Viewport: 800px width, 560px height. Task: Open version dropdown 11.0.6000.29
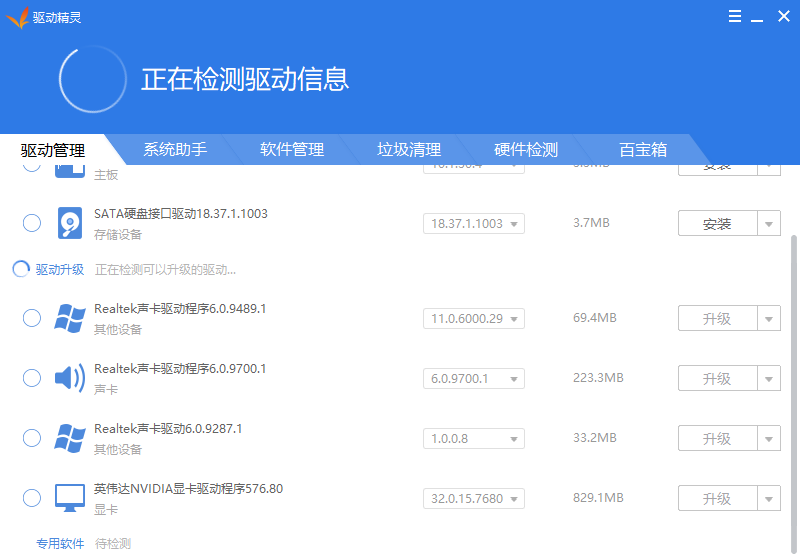(x=473, y=319)
